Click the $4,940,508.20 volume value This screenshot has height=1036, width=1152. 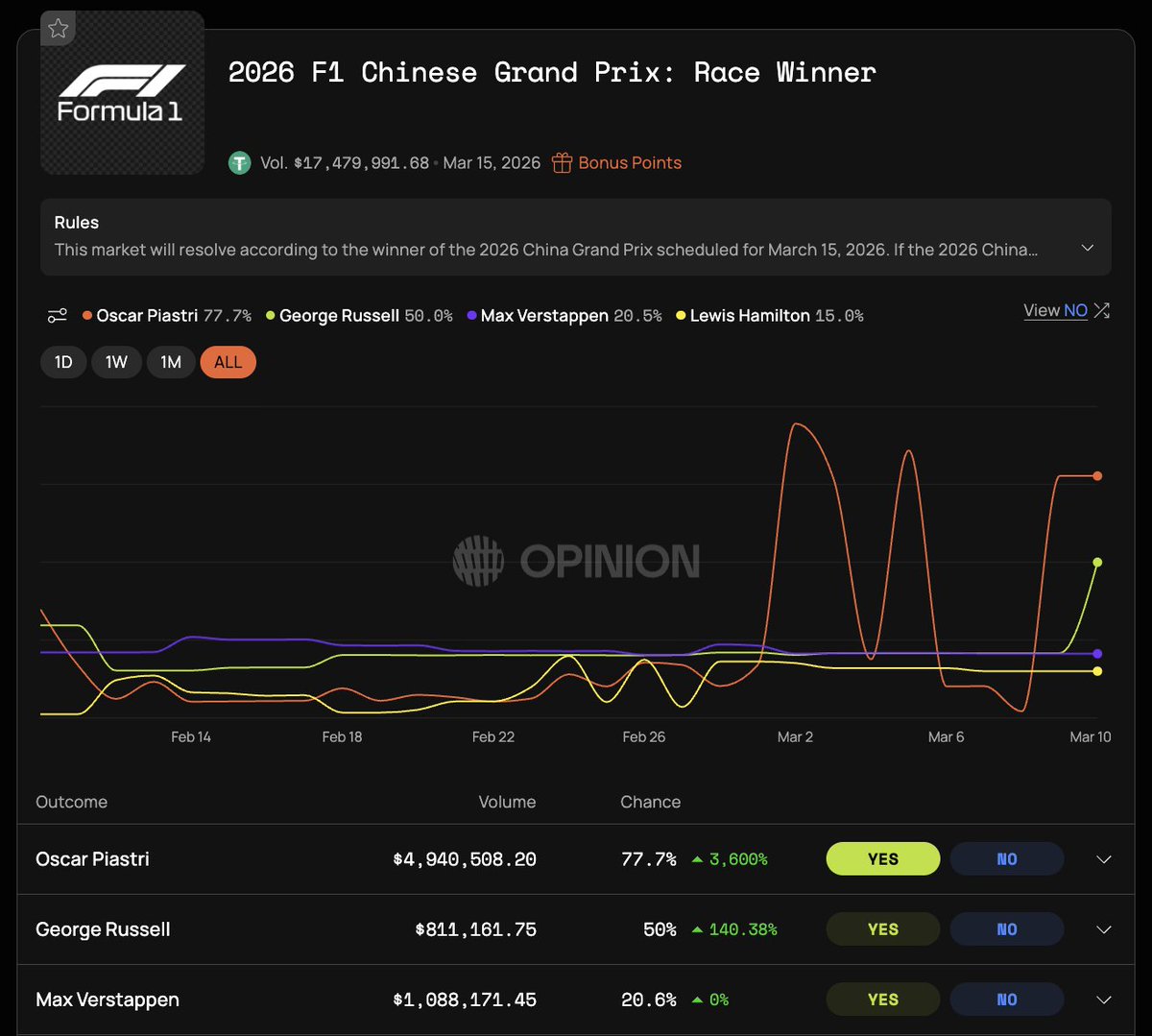[465, 859]
